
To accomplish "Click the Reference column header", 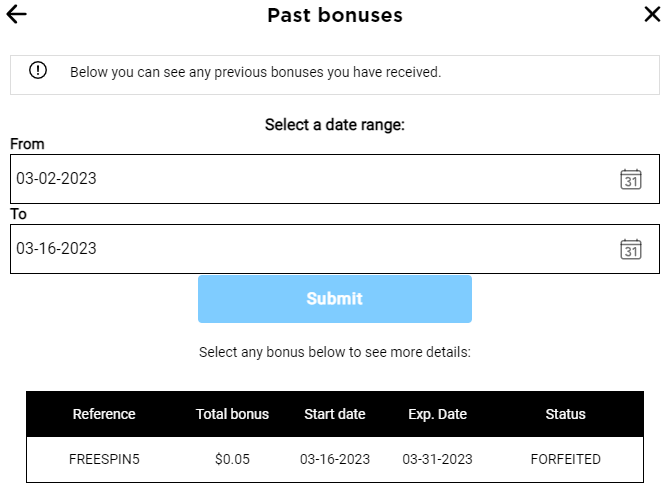I will (104, 414).
